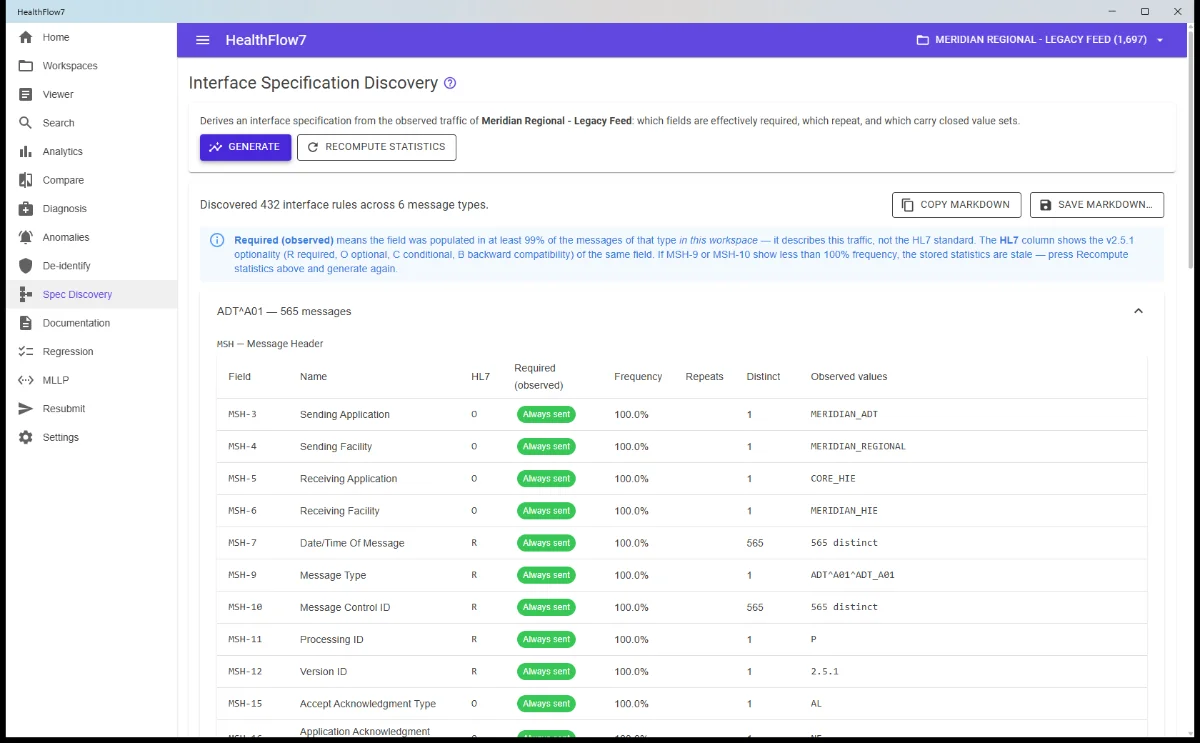Open the De-identify shield icon
Screen dimensions: 1200x743
pyautogui.click(x=26, y=266)
